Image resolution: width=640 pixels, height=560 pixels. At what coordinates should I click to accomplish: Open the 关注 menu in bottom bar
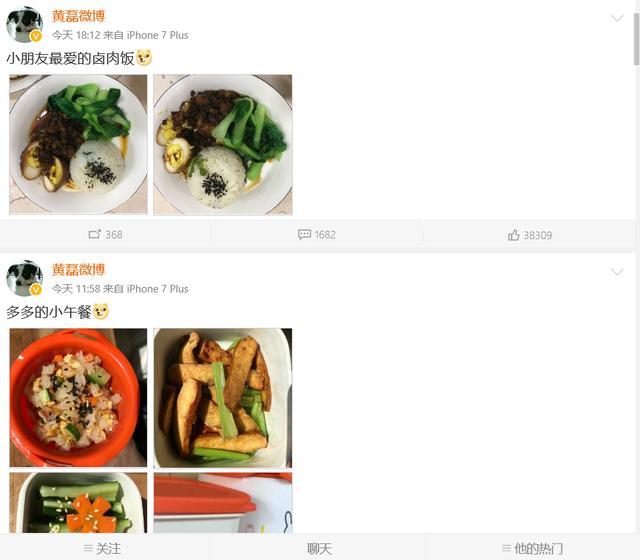[x=102, y=548]
